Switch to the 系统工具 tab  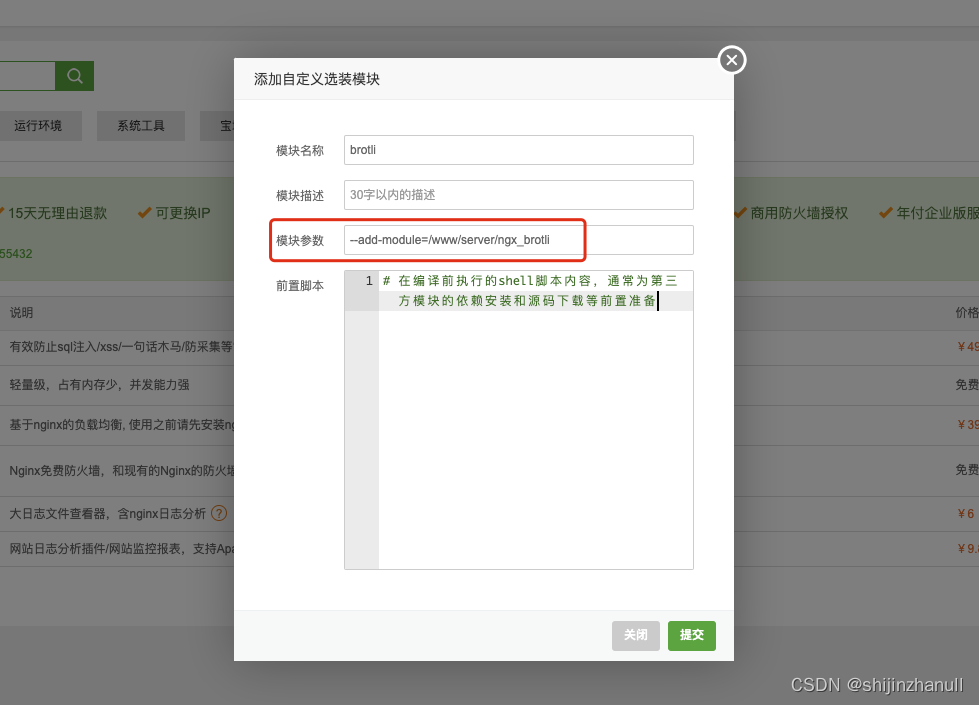click(x=140, y=125)
